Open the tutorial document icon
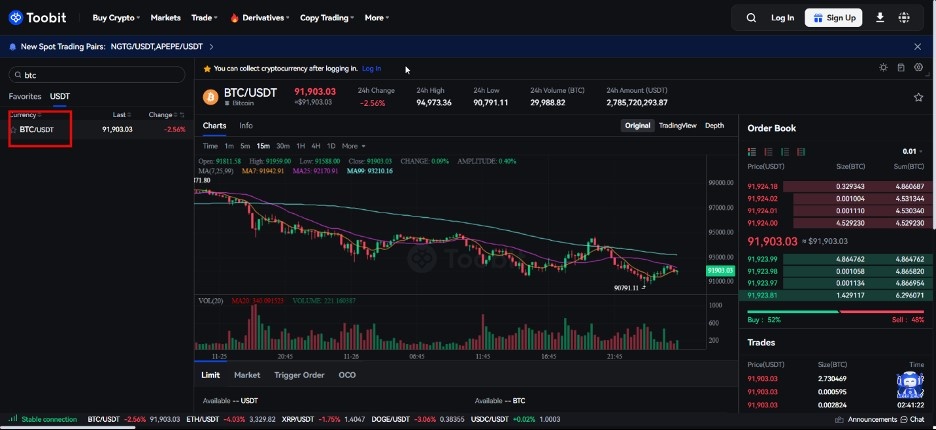The image size is (936, 430). pyautogui.click(x=901, y=67)
